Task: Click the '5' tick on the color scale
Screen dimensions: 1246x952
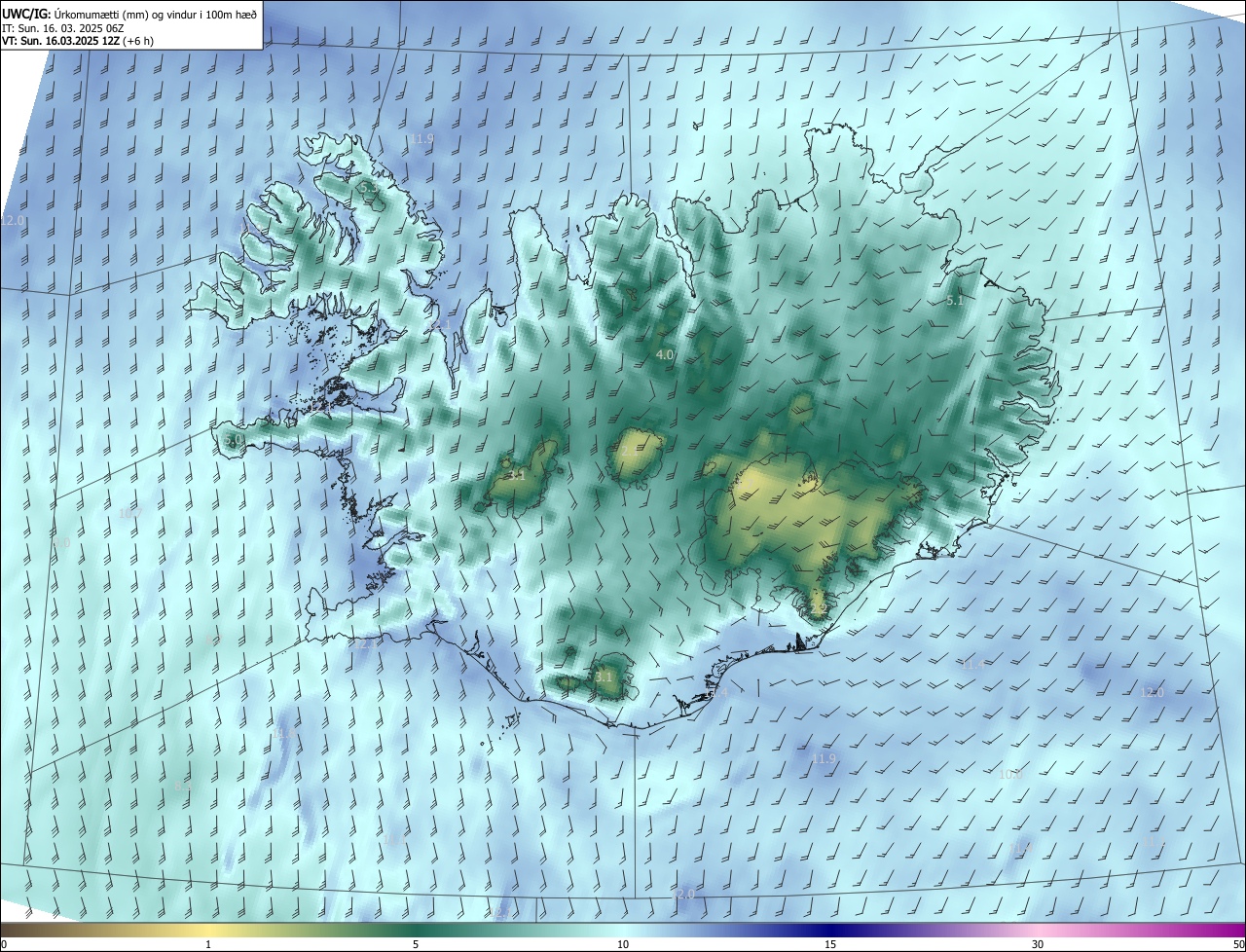Action: (416, 944)
